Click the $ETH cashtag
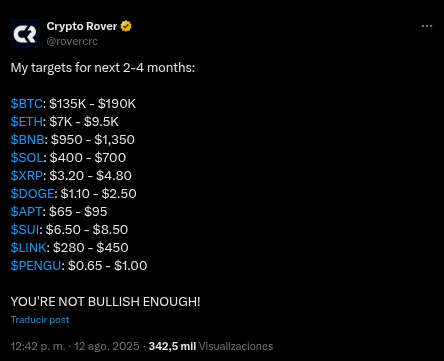444x361 pixels. click(x=27, y=122)
